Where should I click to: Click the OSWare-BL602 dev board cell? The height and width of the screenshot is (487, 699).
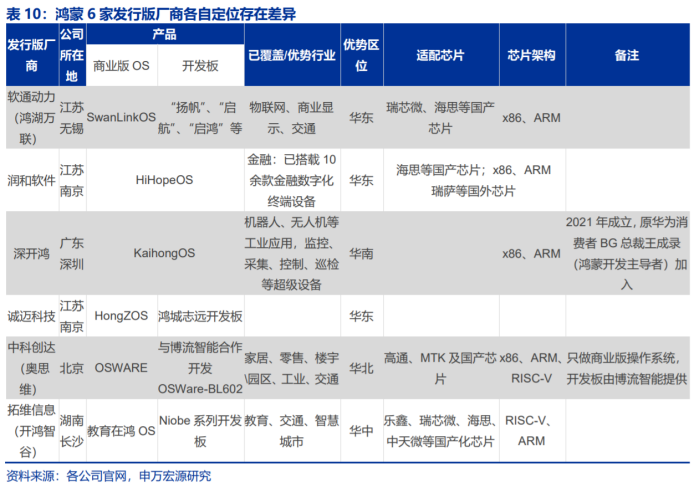point(200,368)
